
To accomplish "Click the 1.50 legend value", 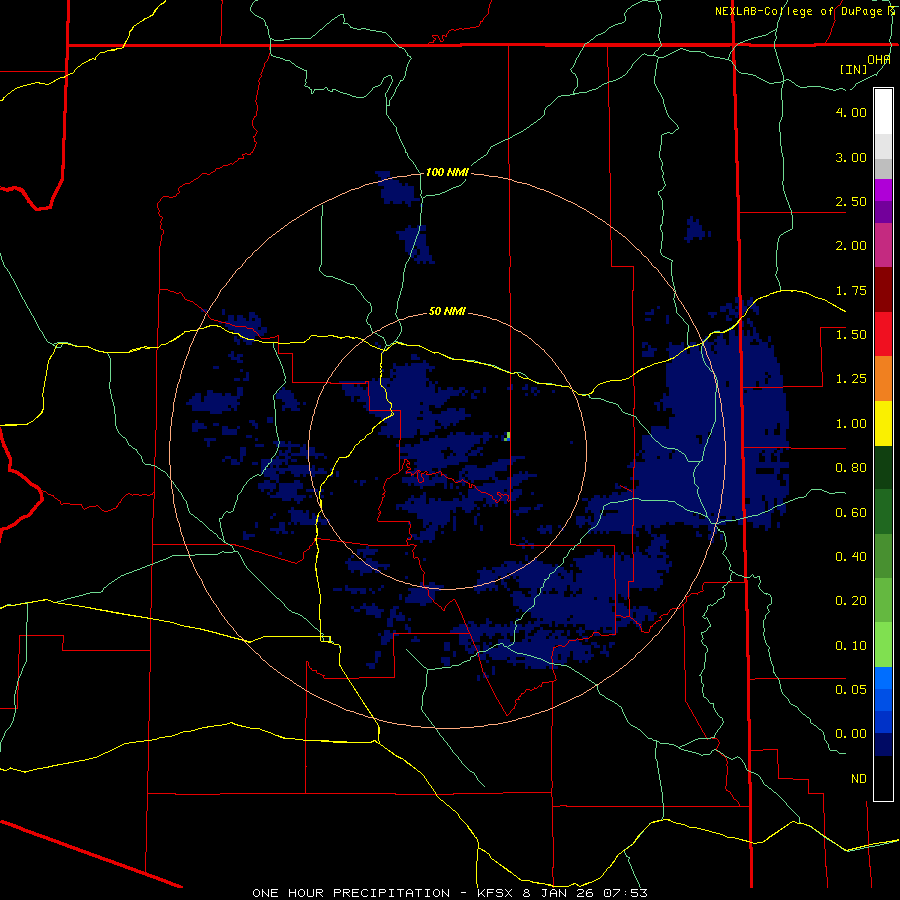I will click(x=851, y=335).
